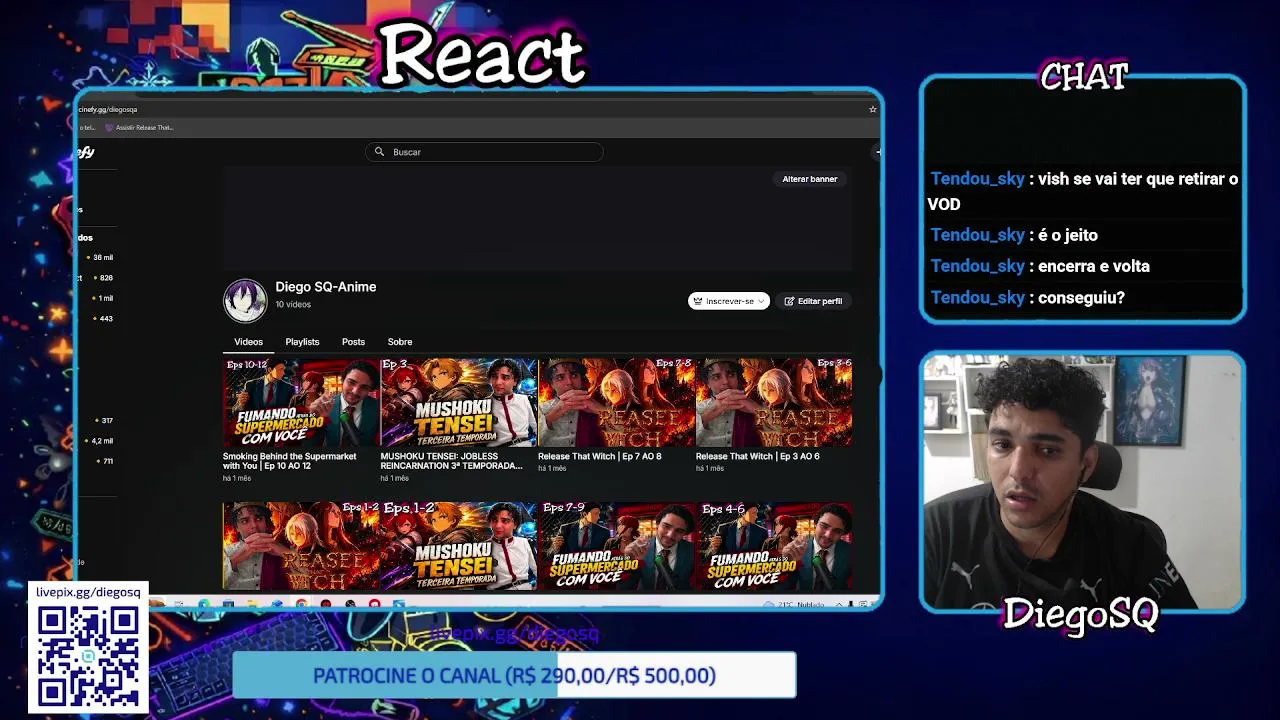Click chat message 'conseguiu?'
Viewport: 1280px width, 720px height.
point(1081,297)
